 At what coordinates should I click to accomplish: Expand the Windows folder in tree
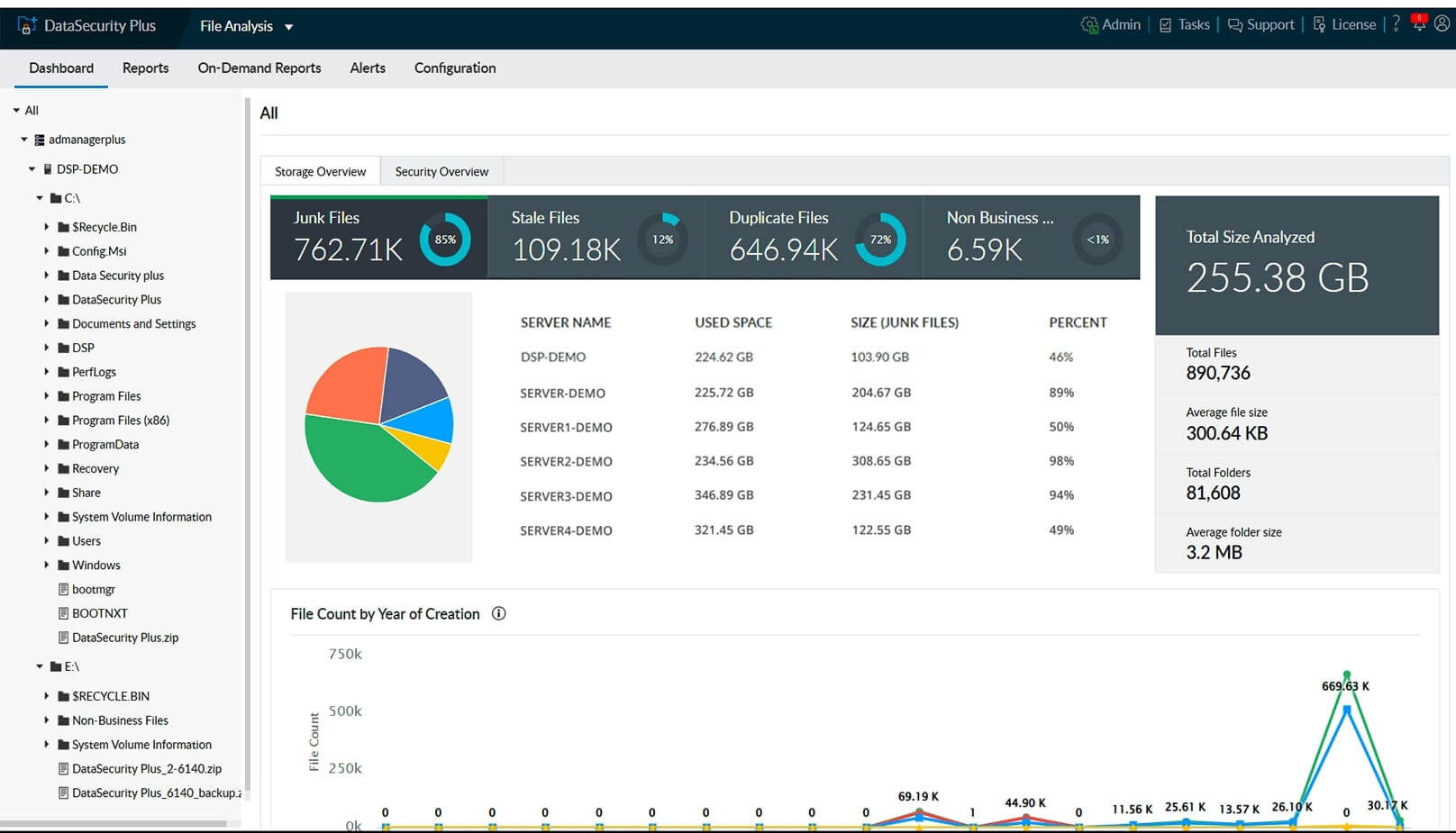coord(47,565)
